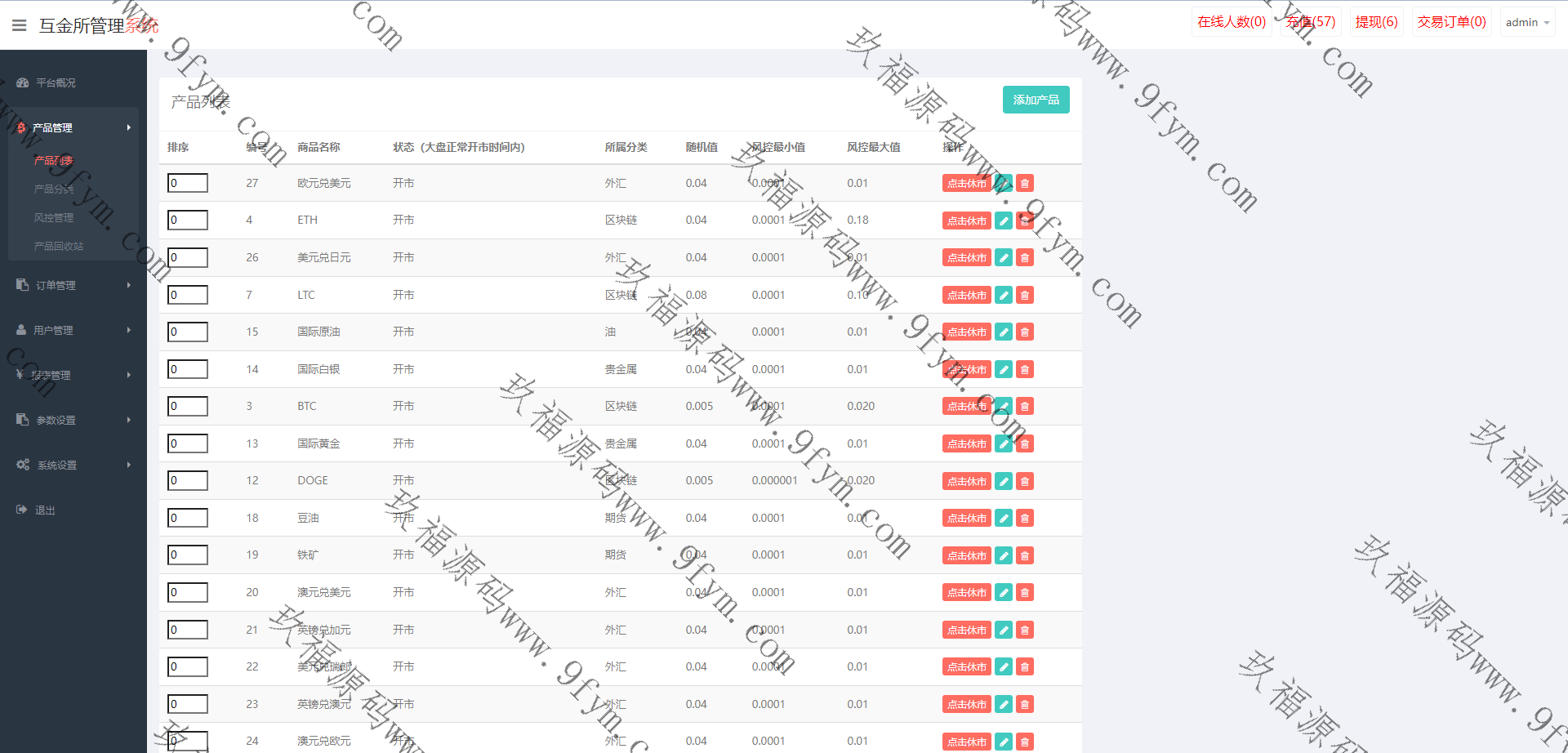Click the edit icon for 国际白银
This screenshot has width=1568, height=753.
coord(1004,369)
